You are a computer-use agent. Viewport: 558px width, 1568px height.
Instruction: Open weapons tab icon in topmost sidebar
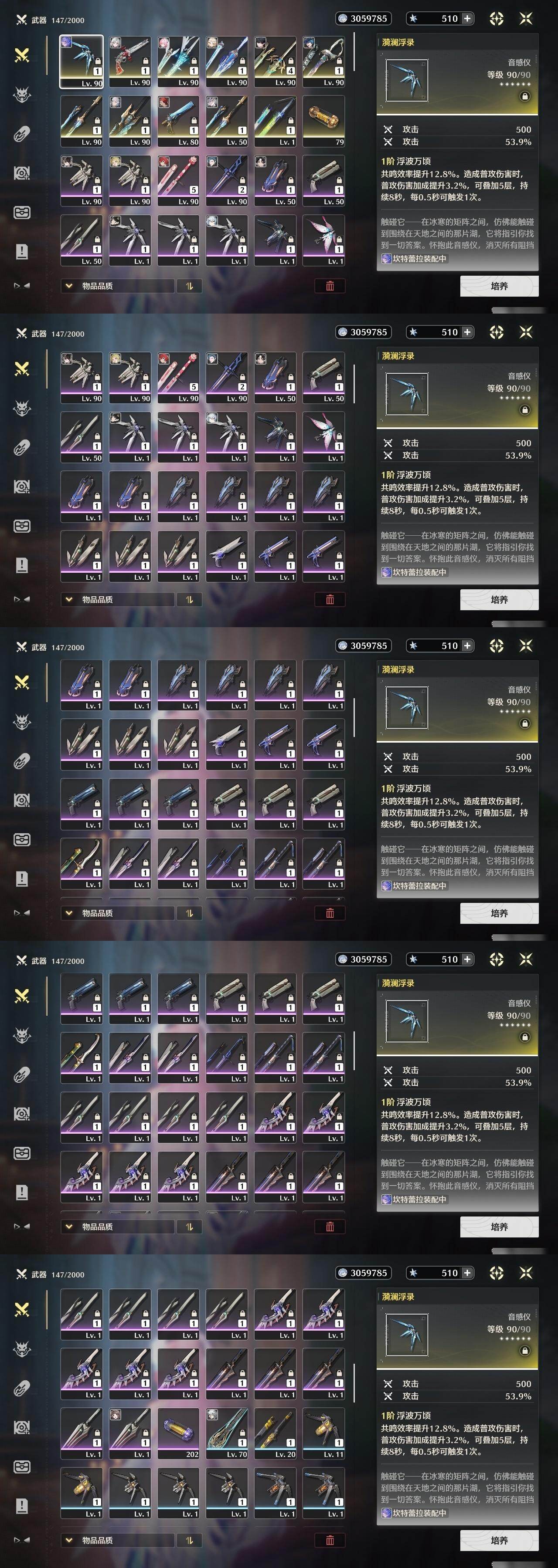(x=22, y=56)
